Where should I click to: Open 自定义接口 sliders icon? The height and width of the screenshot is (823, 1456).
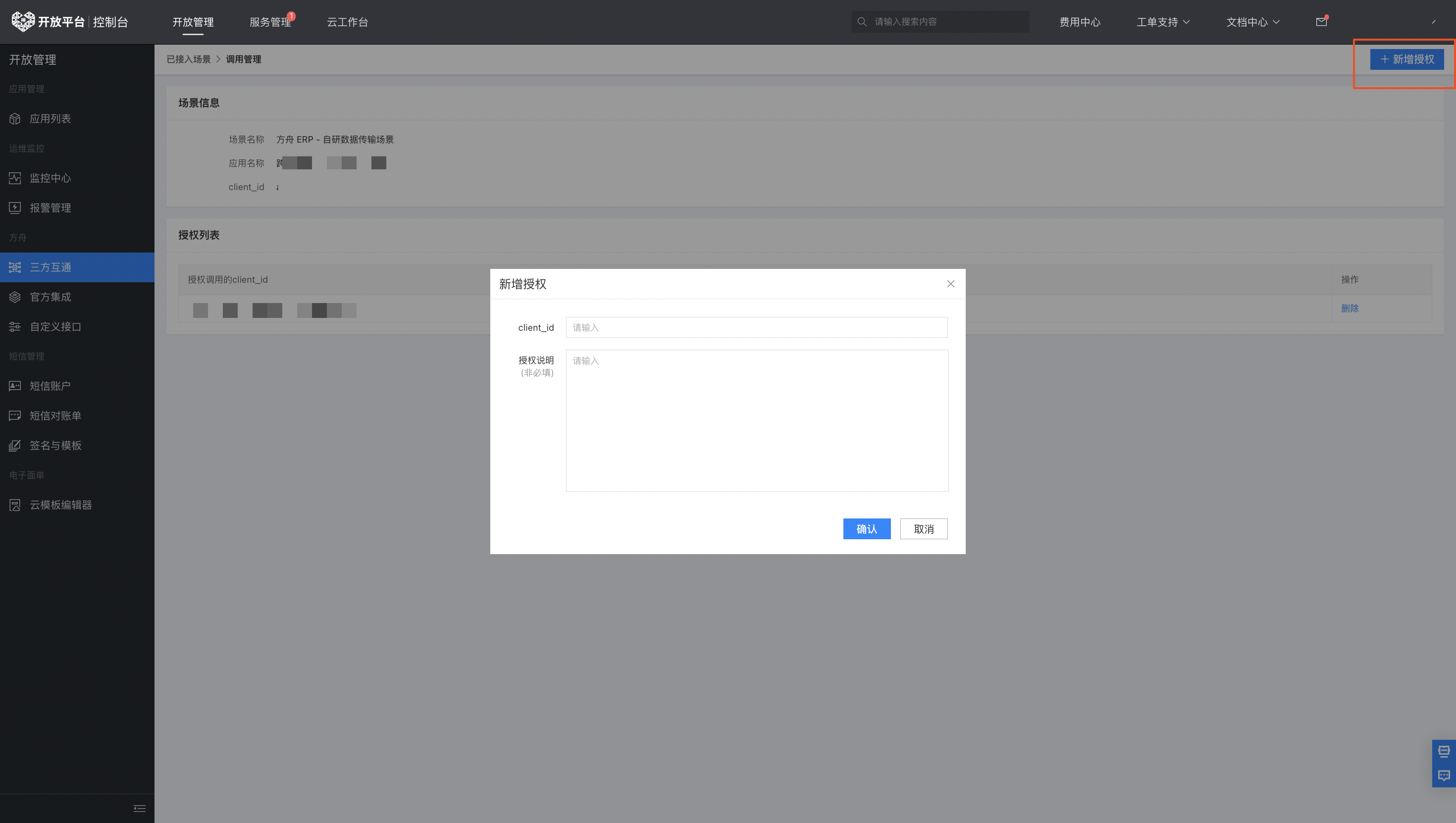pos(15,327)
